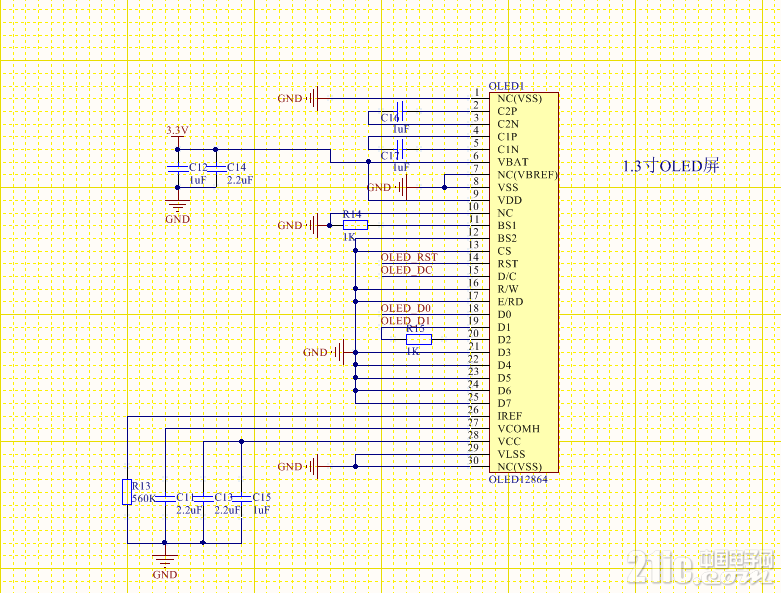Select the C13 capacitor symbol
This screenshot has width=781, height=593.
point(203,498)
